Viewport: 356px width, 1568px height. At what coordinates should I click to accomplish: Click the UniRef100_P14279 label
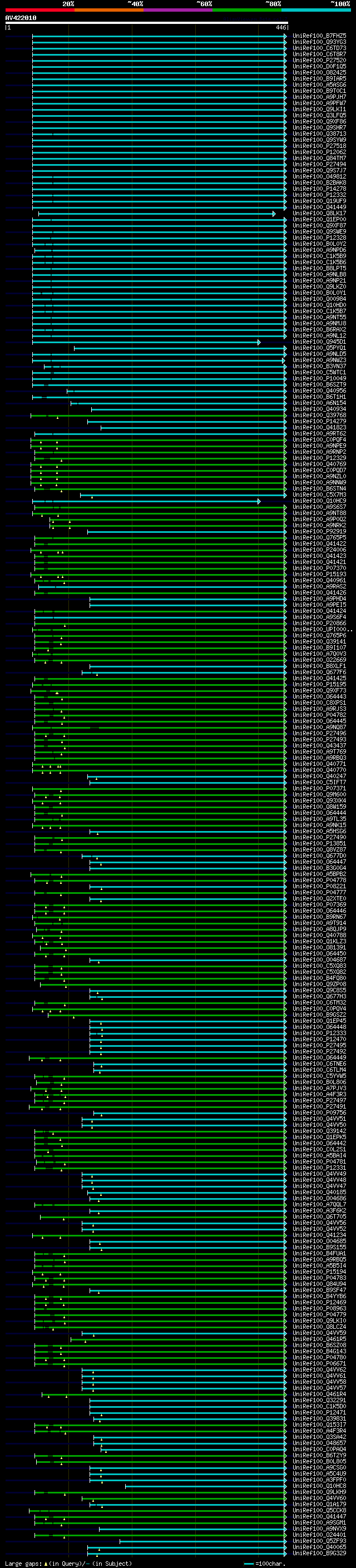[319, 421]
